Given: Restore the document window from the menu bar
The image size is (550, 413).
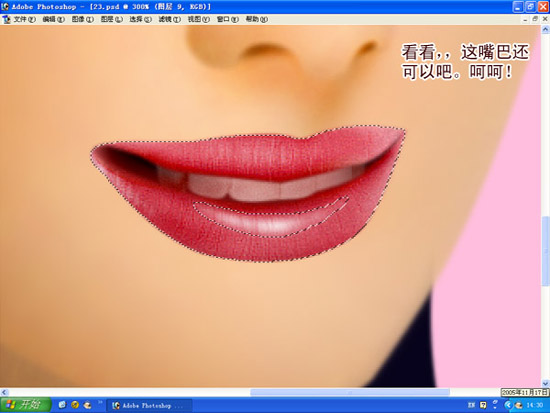Looking at the screenshot, I should [535, 19].
